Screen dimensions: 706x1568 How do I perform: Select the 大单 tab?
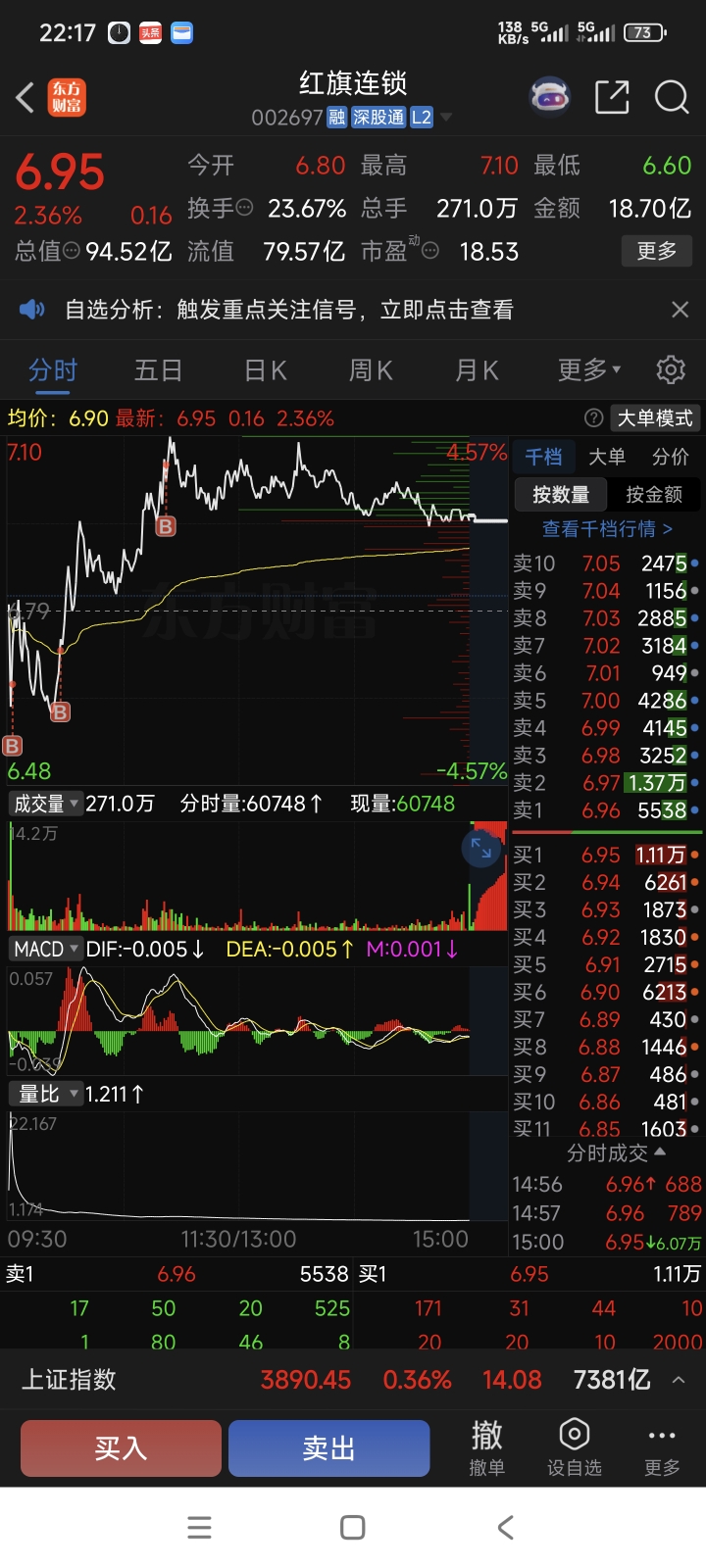[x=607, y=457]
